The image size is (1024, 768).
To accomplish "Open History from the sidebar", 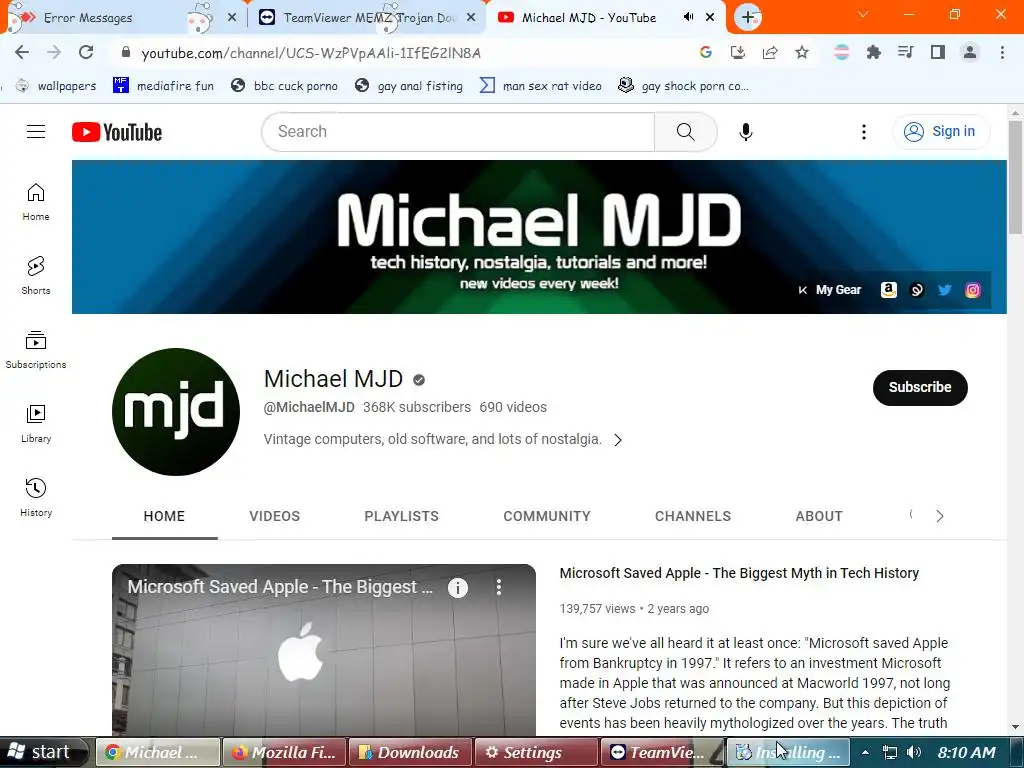I will pos(36,498).
